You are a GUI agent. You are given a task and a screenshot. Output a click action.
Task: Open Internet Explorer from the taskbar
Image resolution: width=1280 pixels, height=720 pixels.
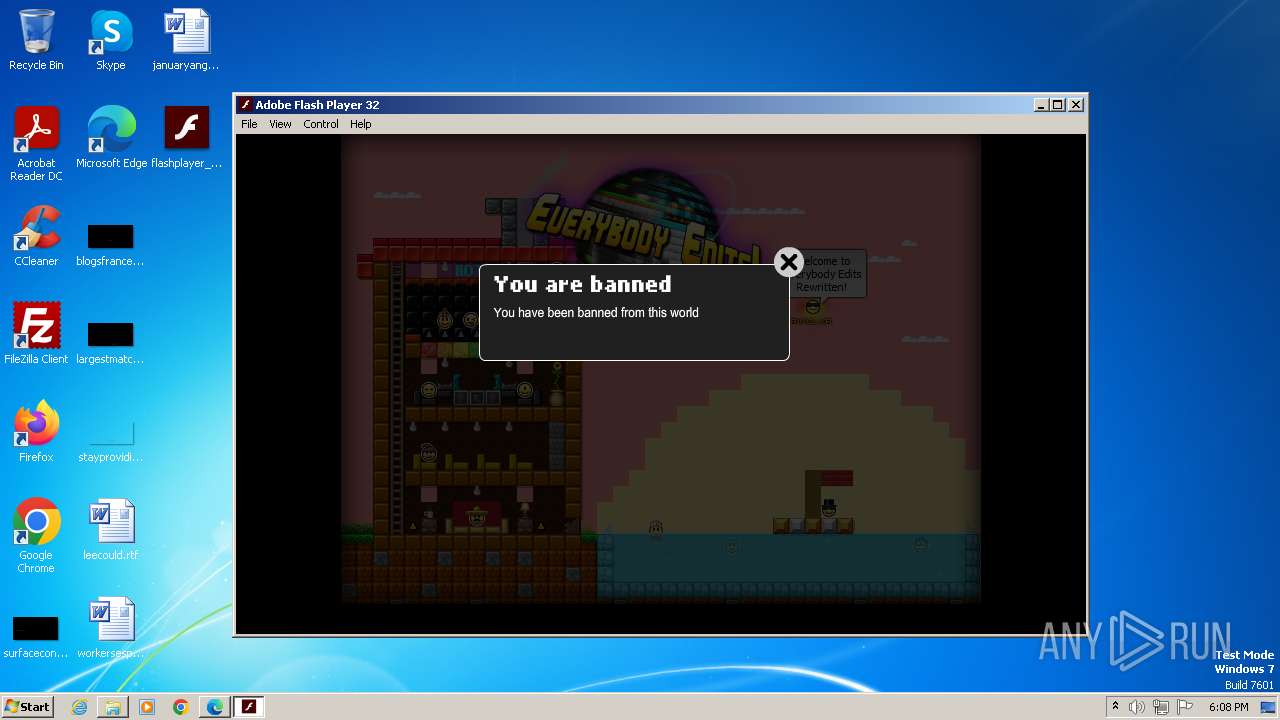coord(79,707)
